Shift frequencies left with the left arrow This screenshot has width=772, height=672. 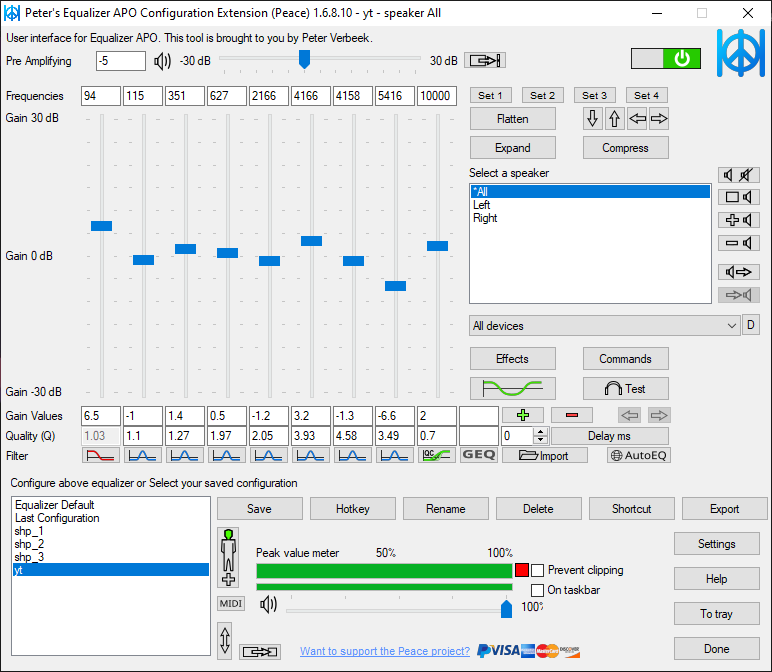point(637,119)
